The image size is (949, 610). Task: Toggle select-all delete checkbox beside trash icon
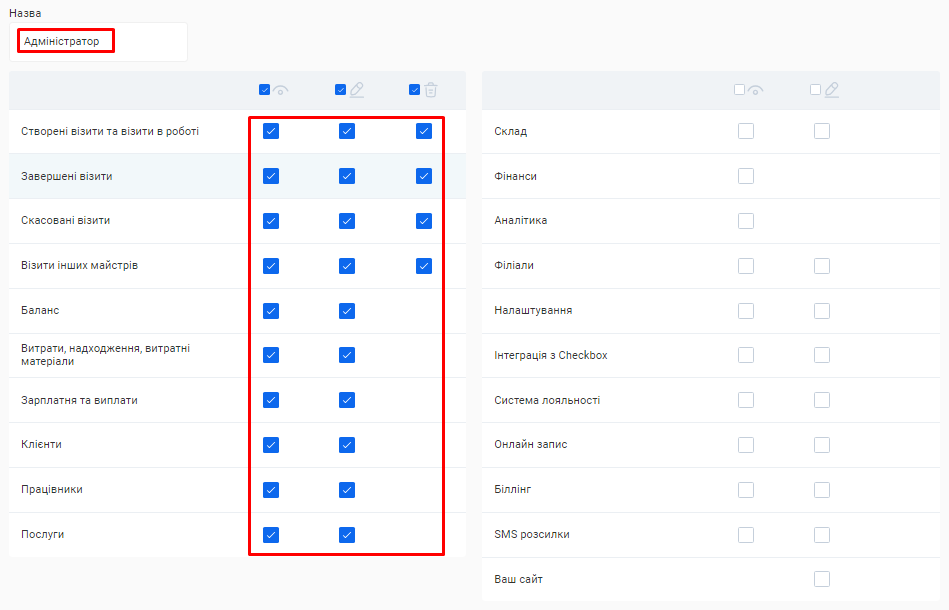tap(415, 90)
